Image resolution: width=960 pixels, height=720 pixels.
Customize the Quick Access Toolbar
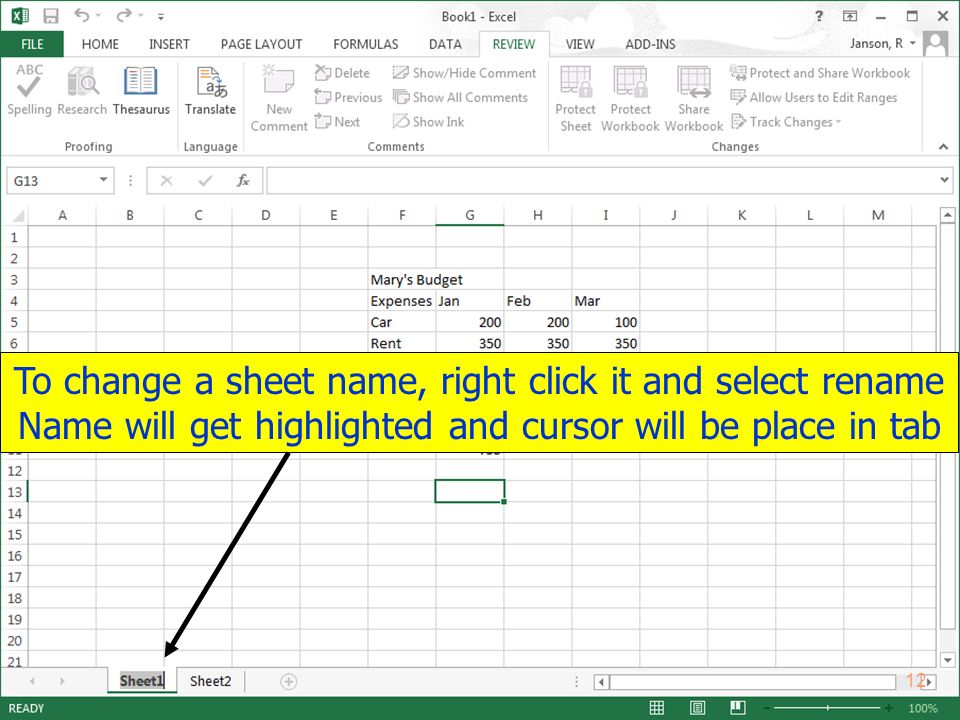click(160, 17)
